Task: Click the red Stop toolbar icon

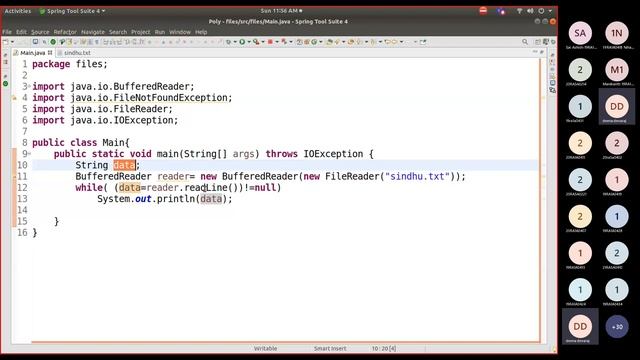Action: coord(270,42)
